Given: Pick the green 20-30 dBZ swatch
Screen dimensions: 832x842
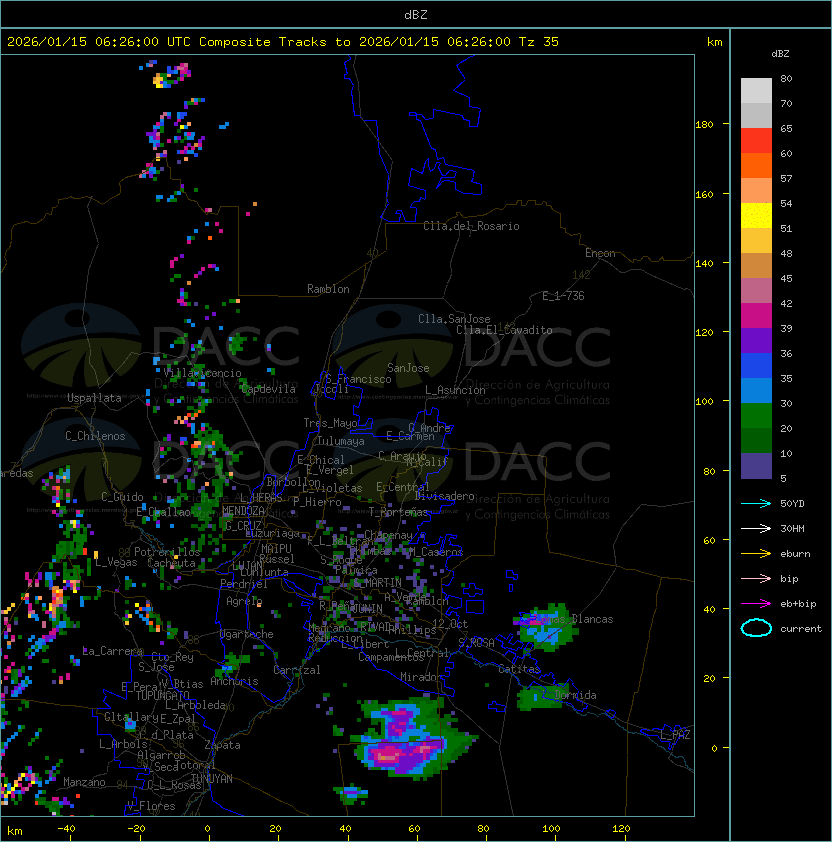Looking at the screenshot, I should pos(756,415).
